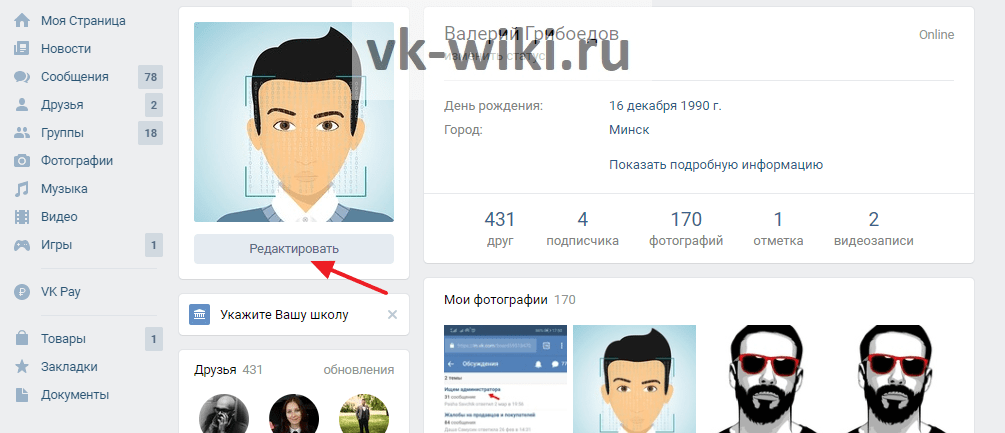The height and width of the screenshot is (433, 1005).
Task: Open Игры in the sidebar
Action: tap(56, 245)
